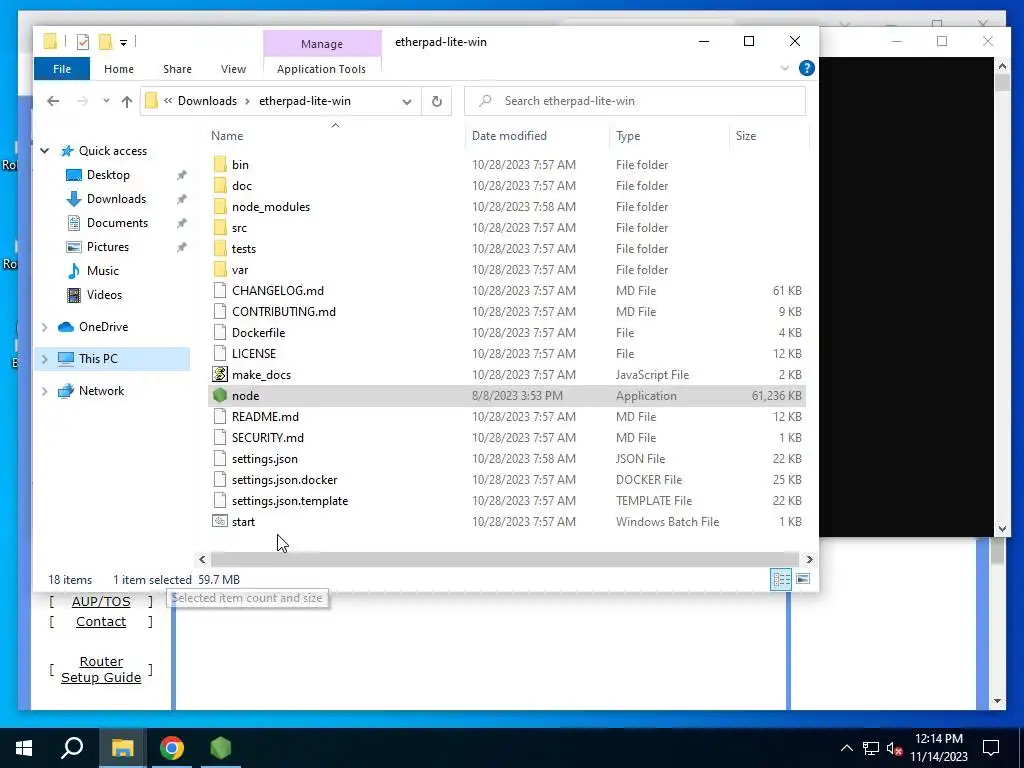Open the Application Tools tab
Viewport: 1024px width, 768px height.
(x=321, y=69)
